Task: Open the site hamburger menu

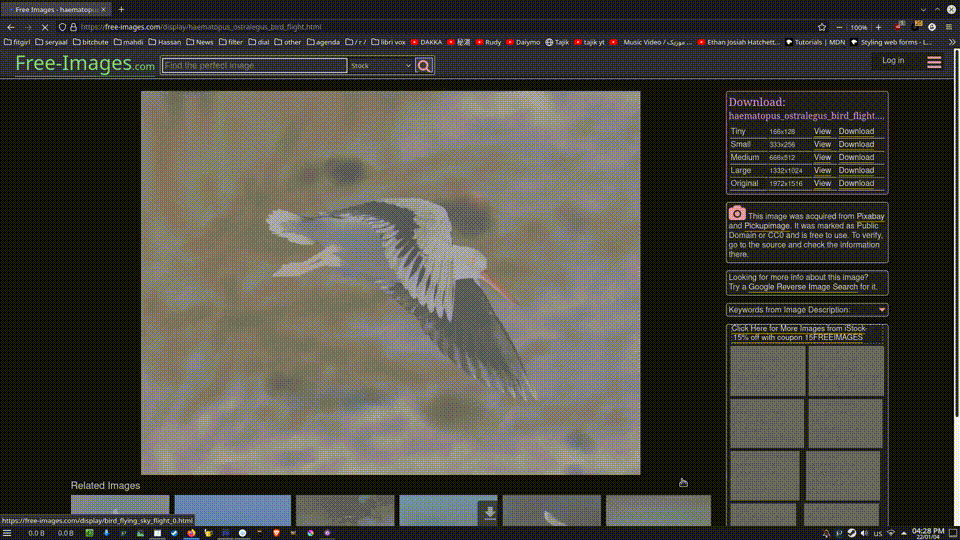Action: 934,62
